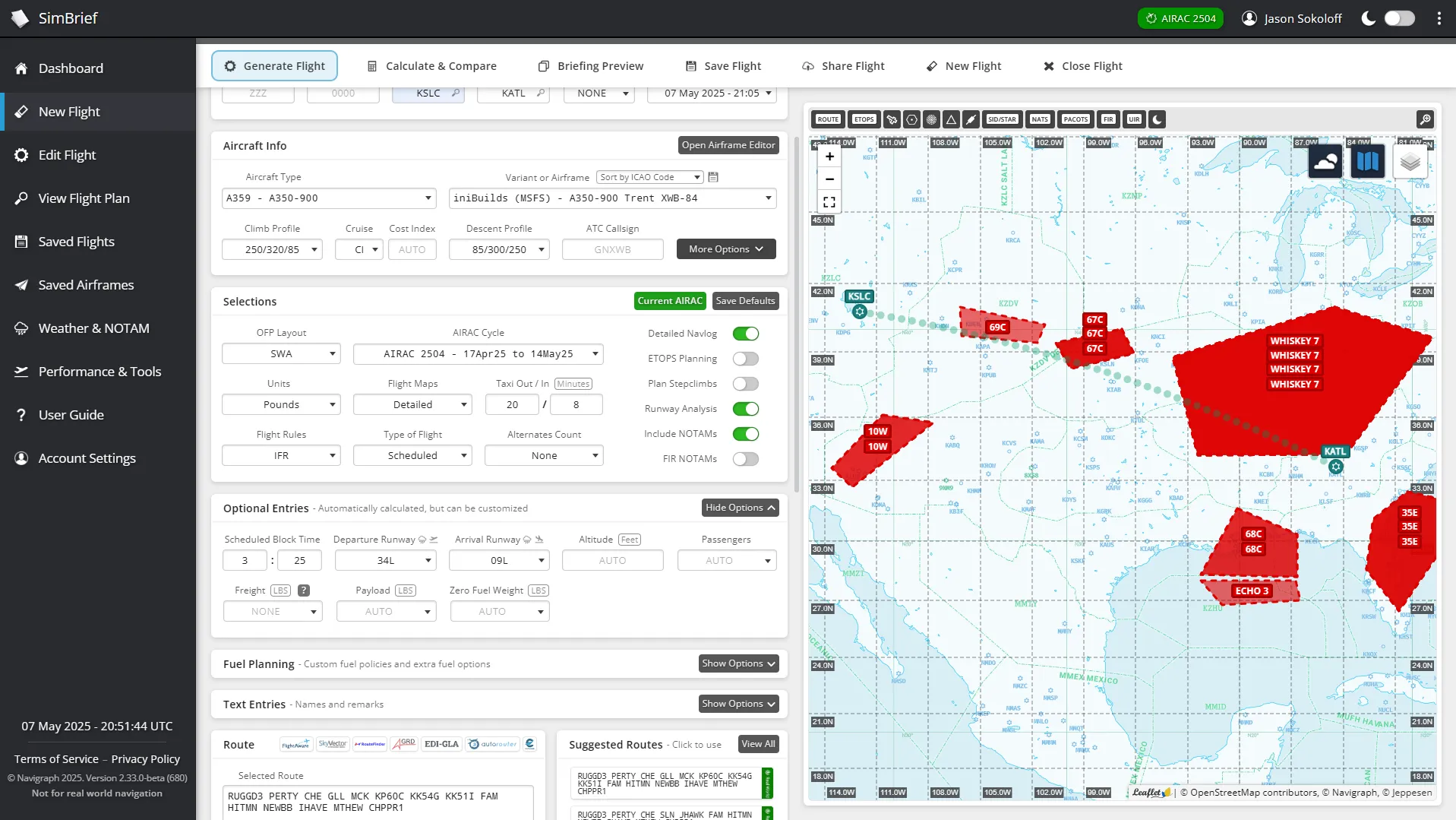Click the kebab menu in top bar
The height and width of the screenshot is (820, 1456).
click(x=1439, y=18)
